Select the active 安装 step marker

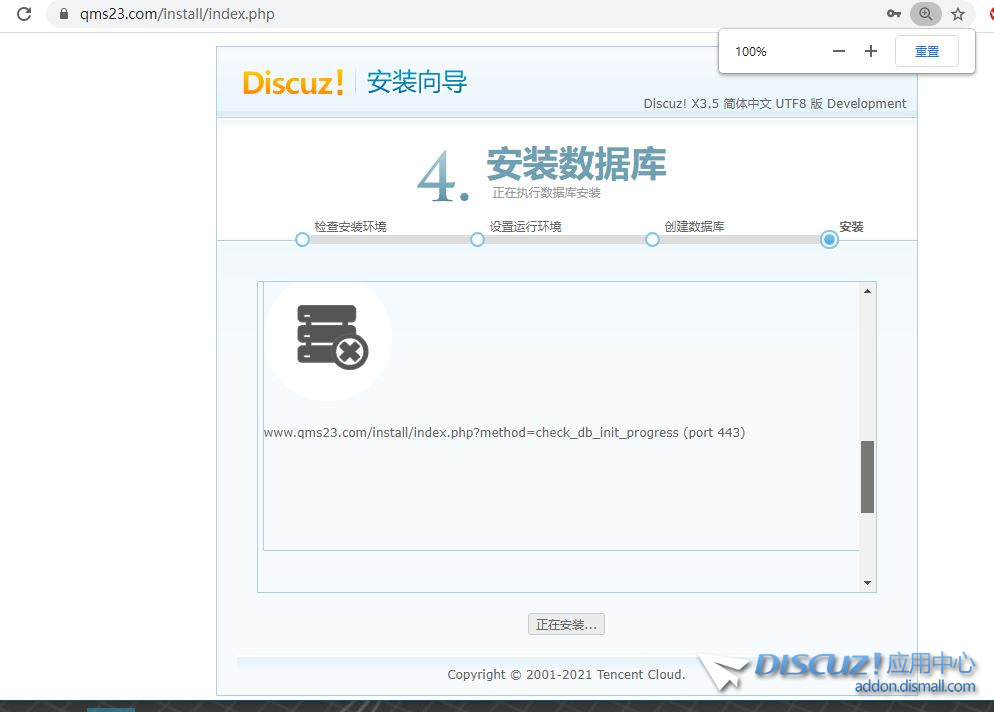pyautogui.click(x=829, y=240)
